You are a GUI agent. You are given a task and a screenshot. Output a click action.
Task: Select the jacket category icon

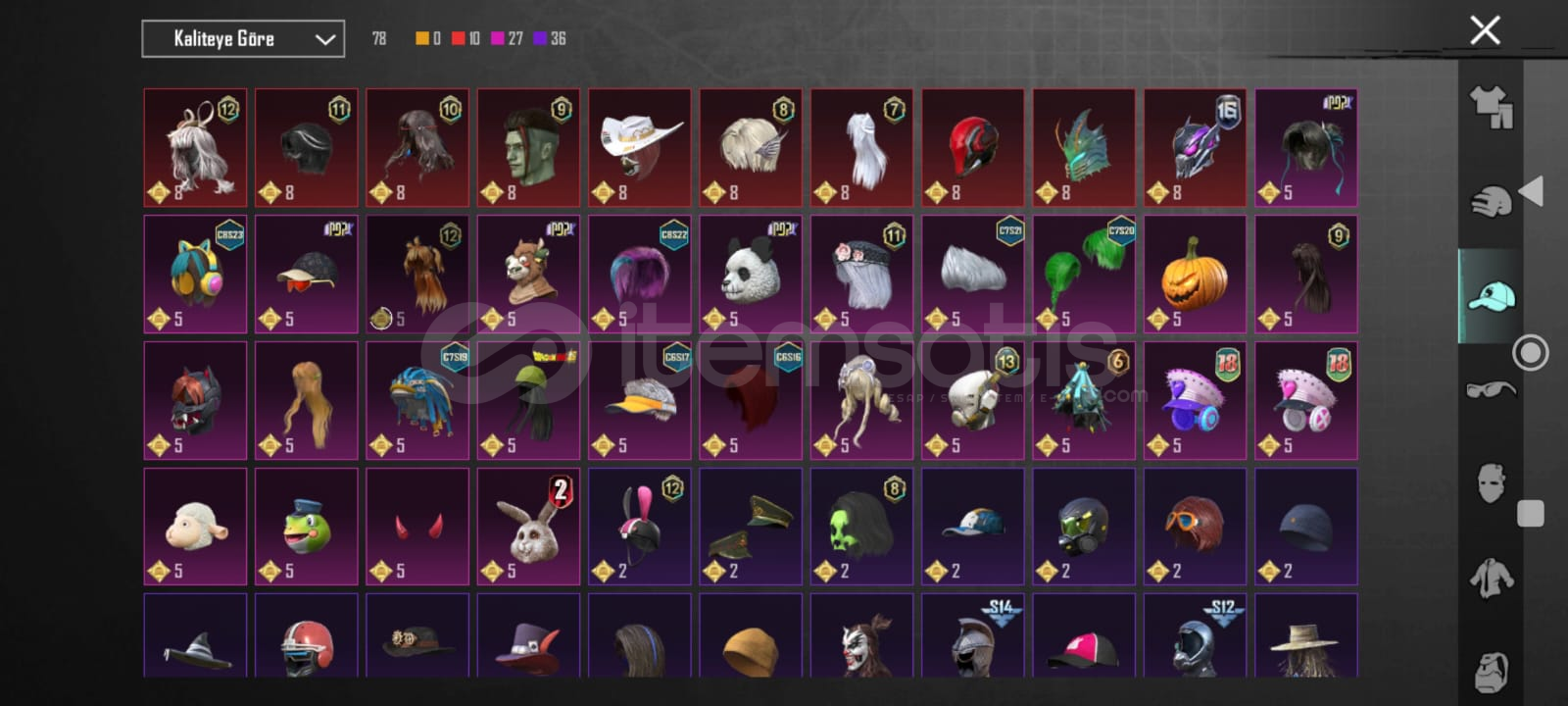point(1491,578)
